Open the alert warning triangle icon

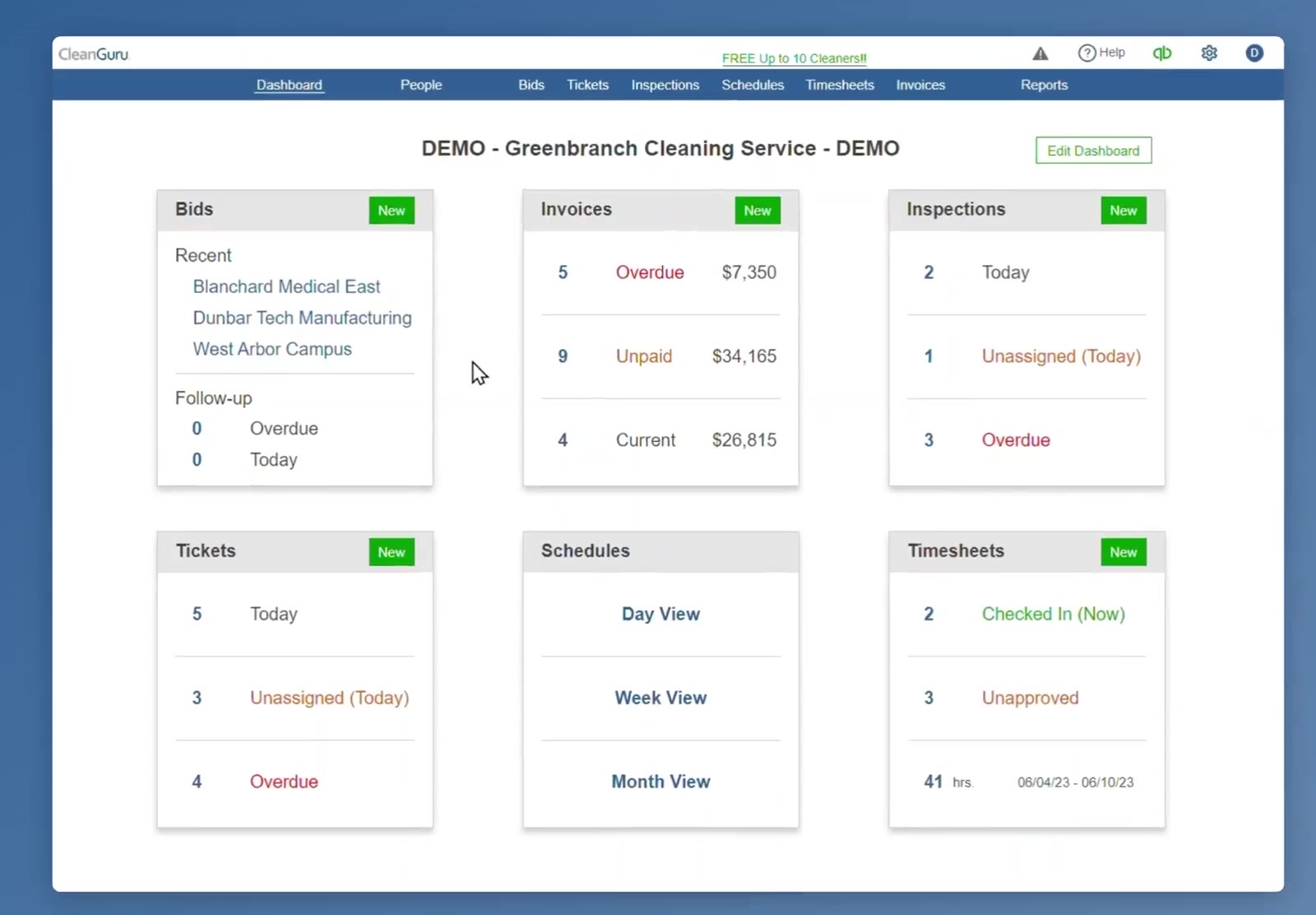tap(1040, 53)
